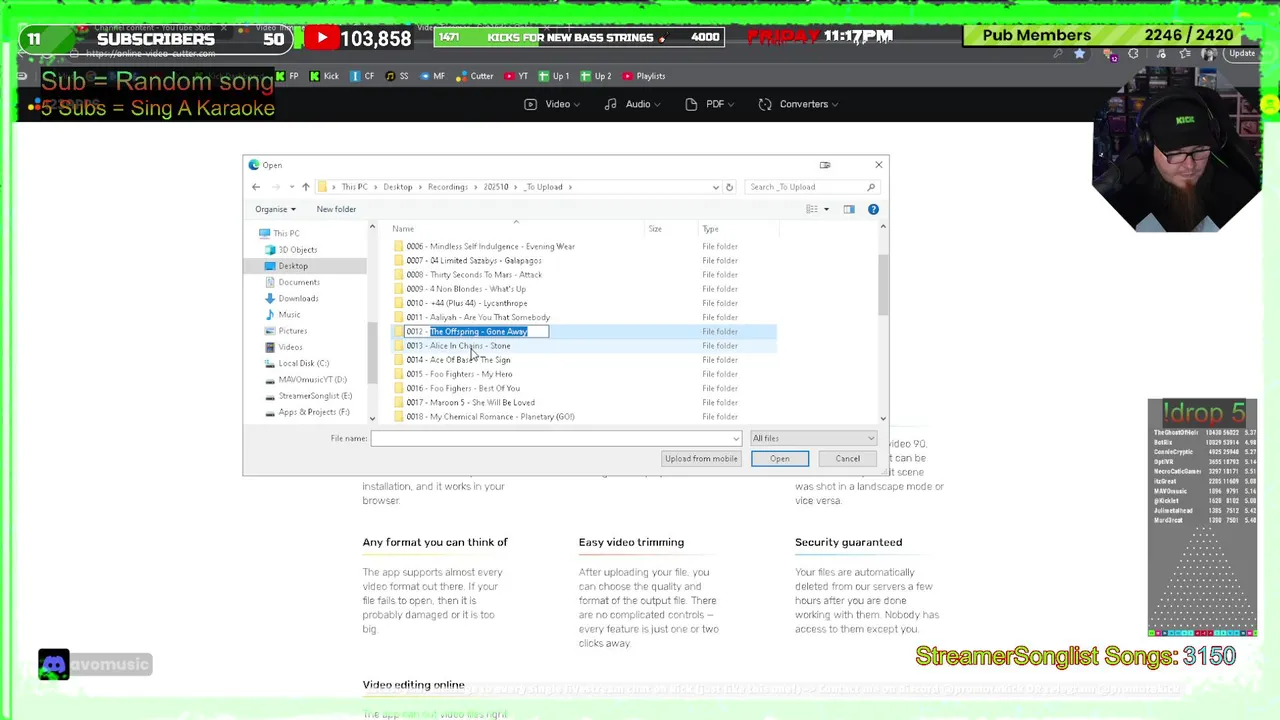The image size is (1280, 720).
Task: Open the Help question mark icon
Action: tap(873, 209)
